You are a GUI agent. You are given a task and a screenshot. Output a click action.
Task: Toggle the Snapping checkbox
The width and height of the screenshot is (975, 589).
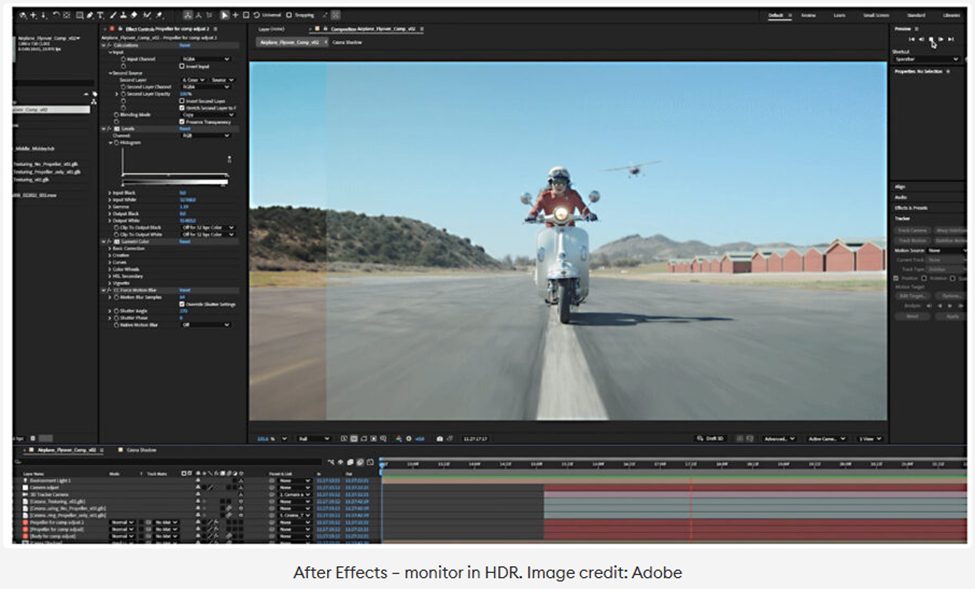coord(289,14)
